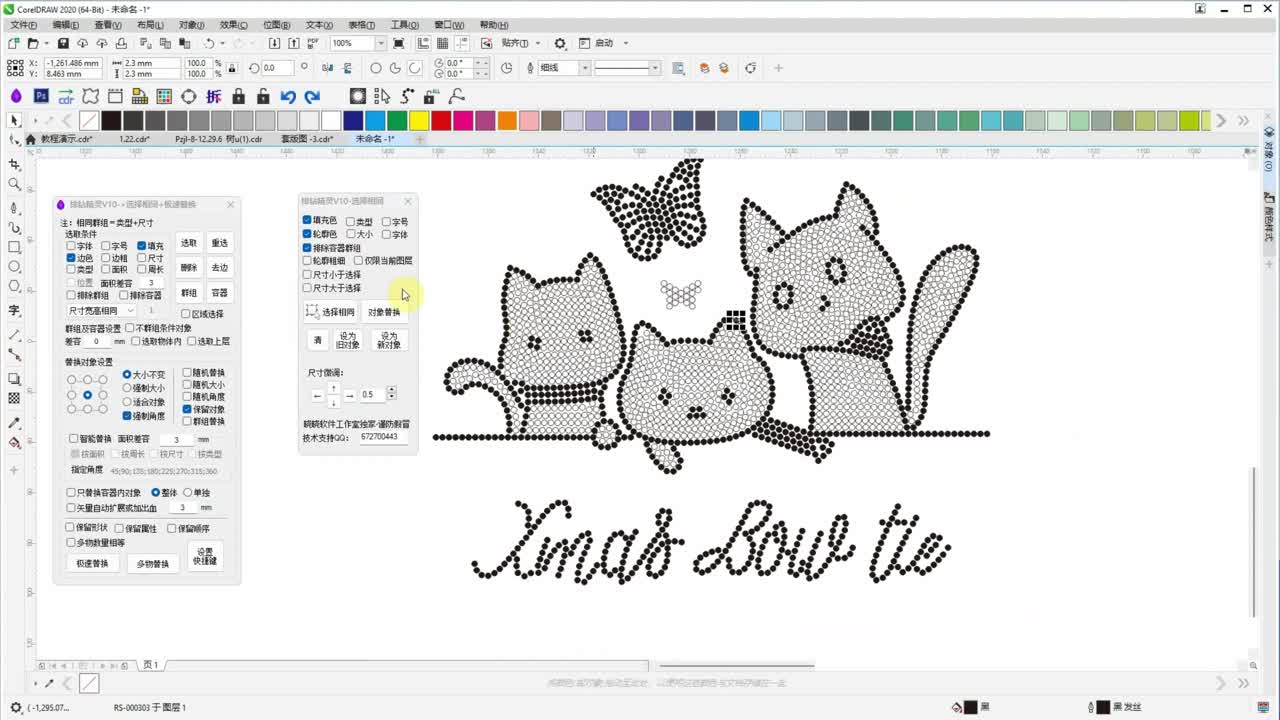Select the Eyedropper tool
Viewport: 1280px width, 720px height.
(14, 423)
